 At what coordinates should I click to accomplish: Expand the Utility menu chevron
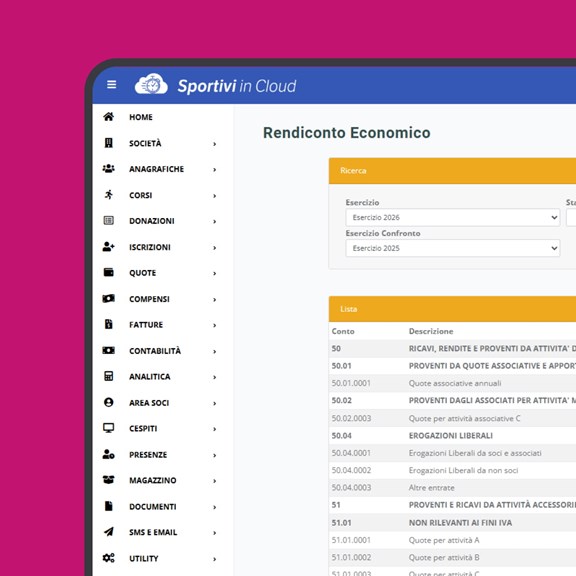pyautogui.click(x=215, y=559)
